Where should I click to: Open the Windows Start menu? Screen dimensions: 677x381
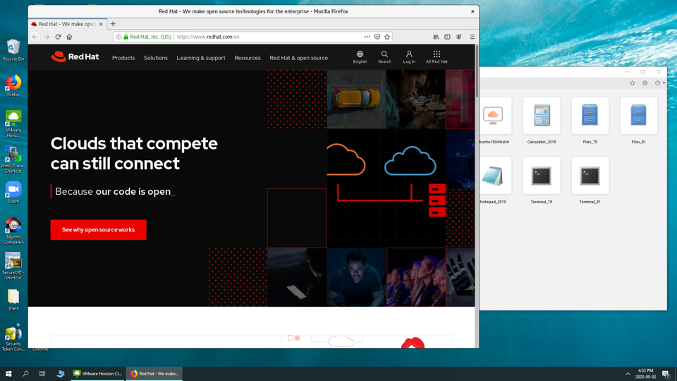pyautogui.click(x=8, y=374)
